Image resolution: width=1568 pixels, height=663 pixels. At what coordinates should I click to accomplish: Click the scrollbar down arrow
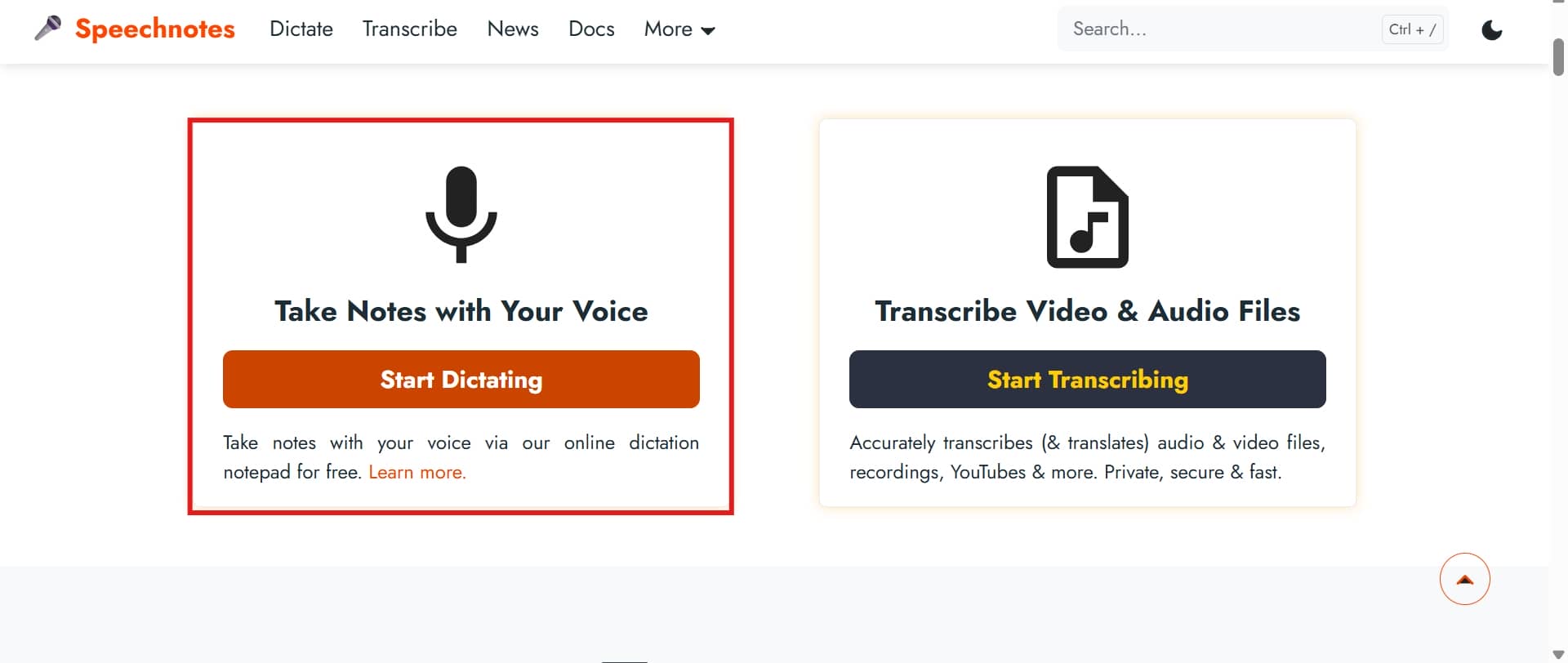[x=1558, y=655]
